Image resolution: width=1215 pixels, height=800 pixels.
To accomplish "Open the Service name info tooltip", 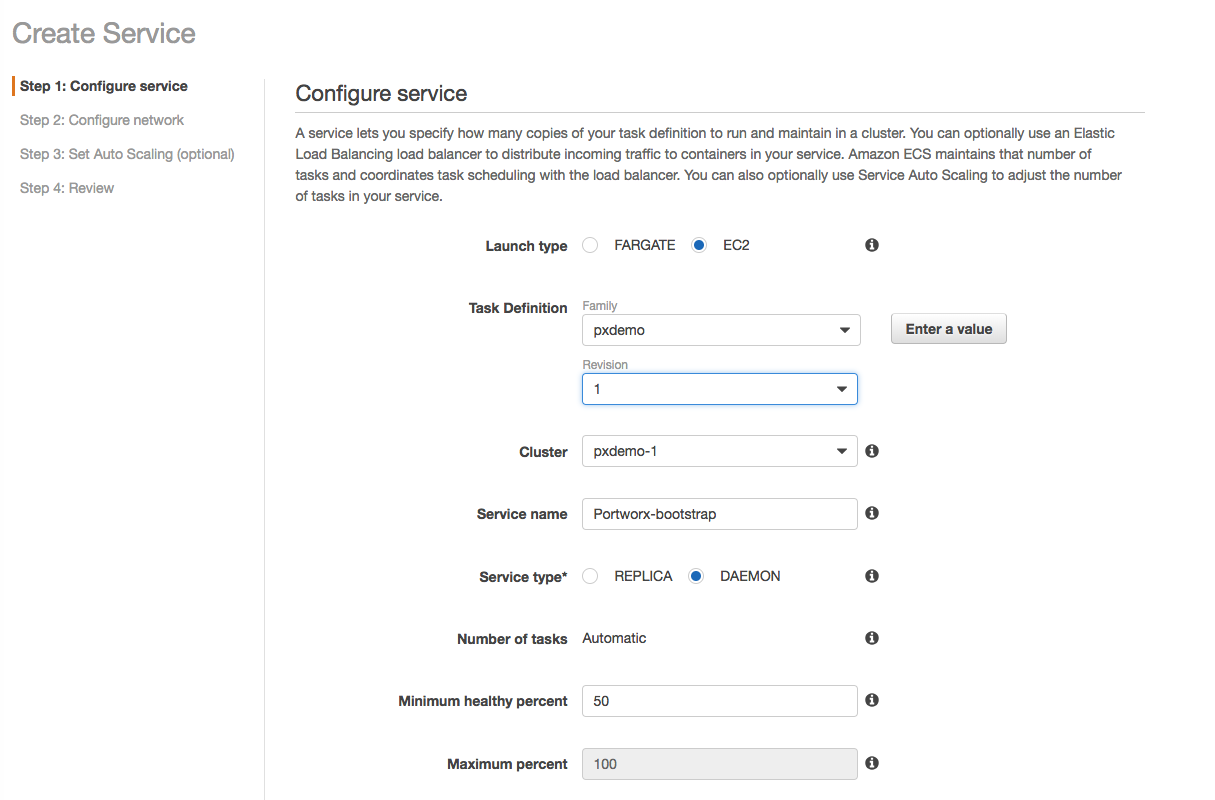I will tap(871, 513).
